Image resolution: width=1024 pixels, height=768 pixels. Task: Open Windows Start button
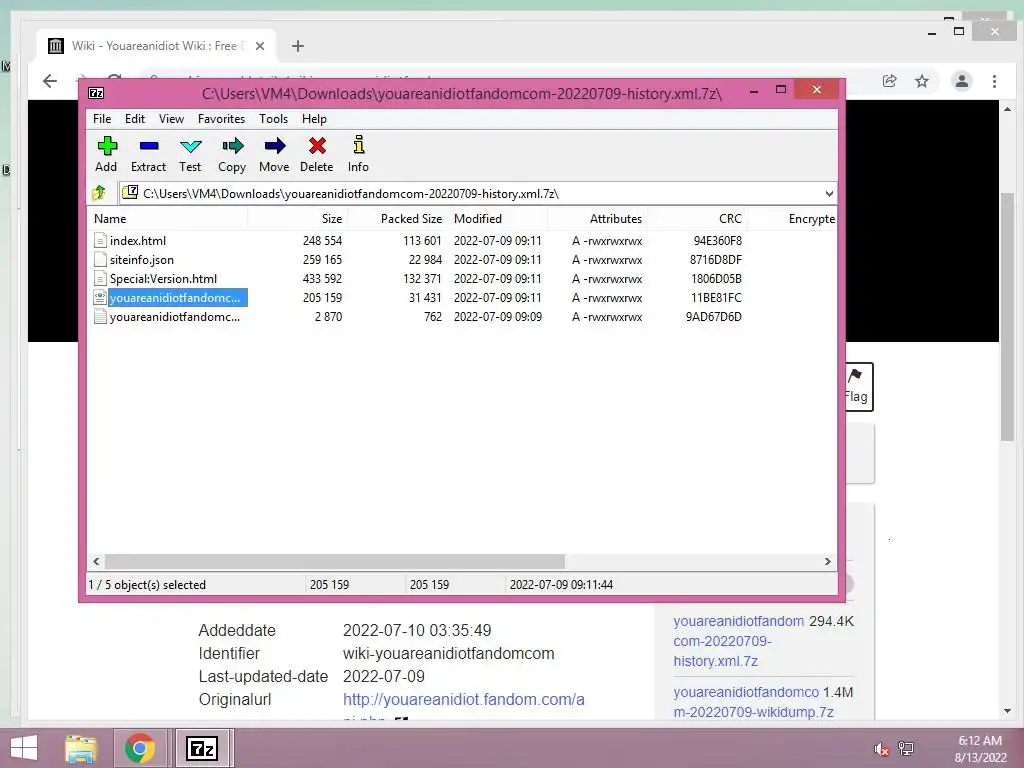[x=24, y=748]
